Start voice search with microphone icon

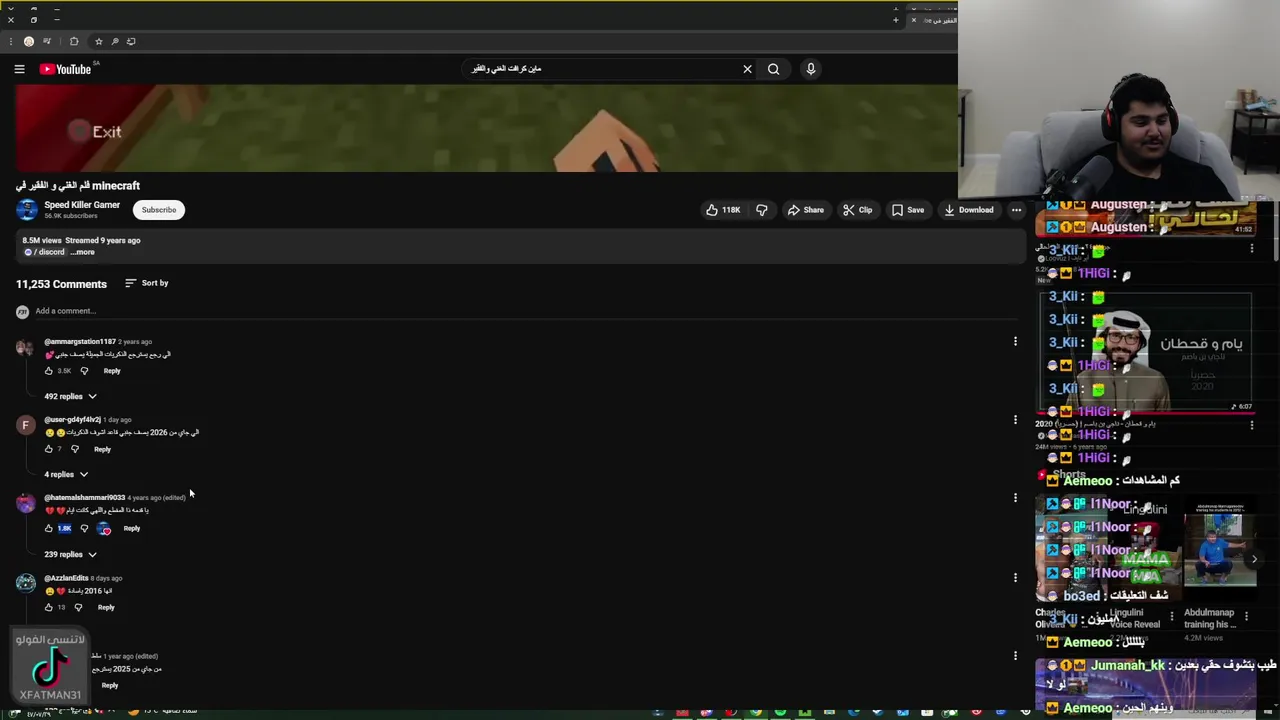[x=811, y=69]
